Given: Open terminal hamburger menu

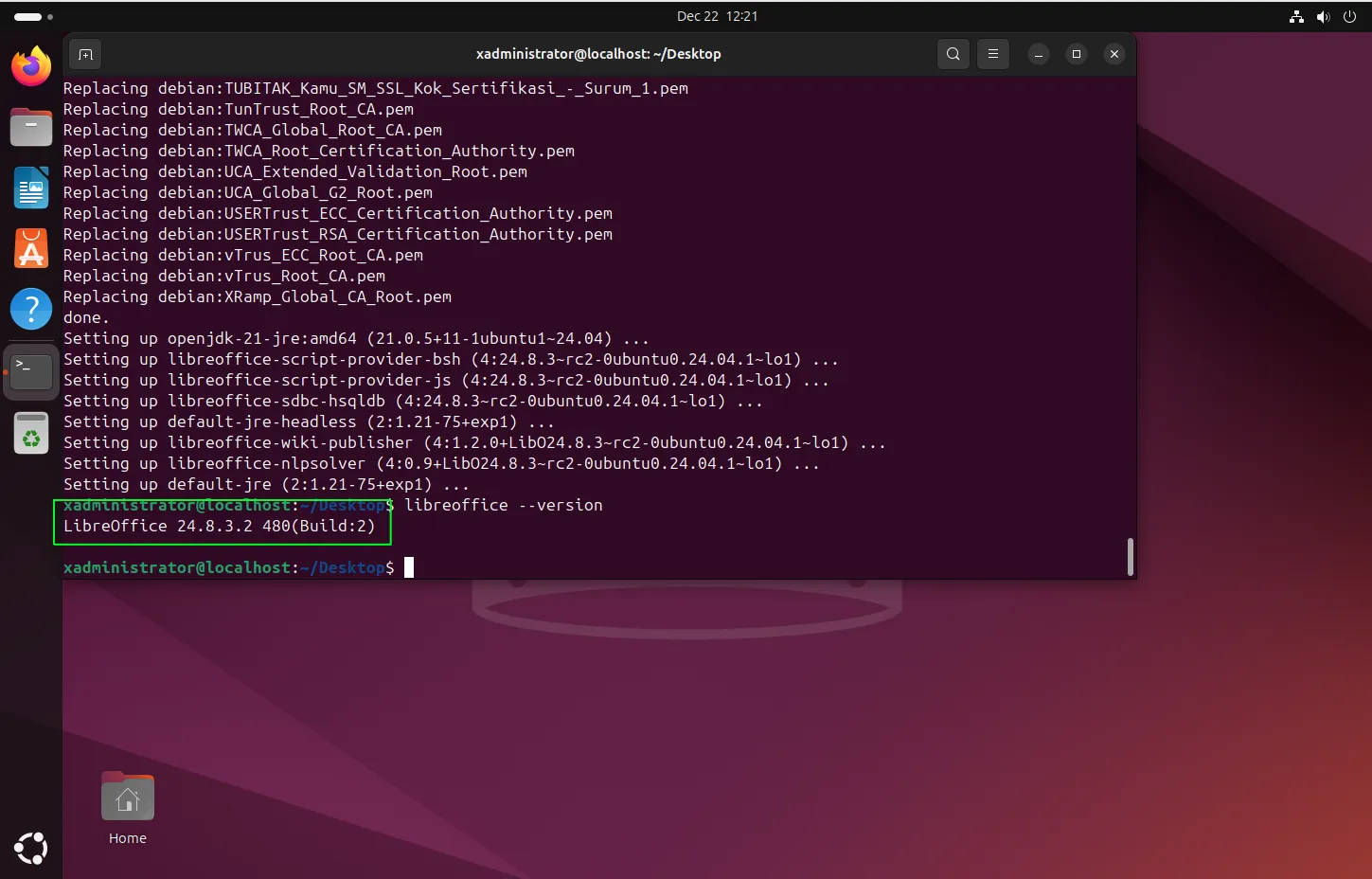Looking at the screenshot, I should point(993,54).
